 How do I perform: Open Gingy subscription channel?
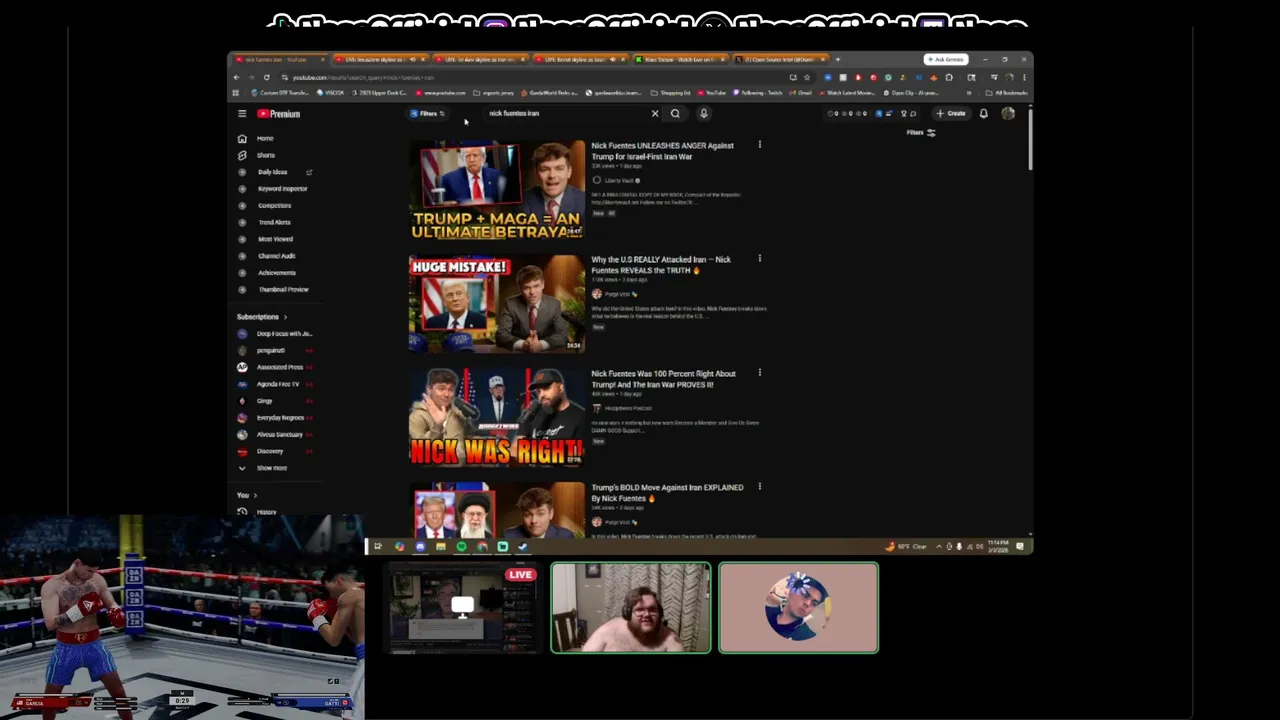click(x=277, y=401)
